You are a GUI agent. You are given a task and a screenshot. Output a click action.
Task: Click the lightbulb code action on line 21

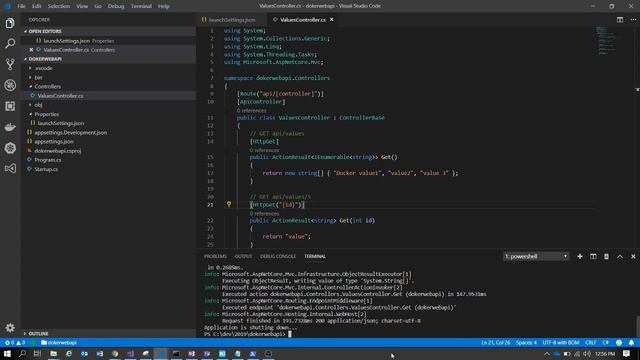coord(229,204)
